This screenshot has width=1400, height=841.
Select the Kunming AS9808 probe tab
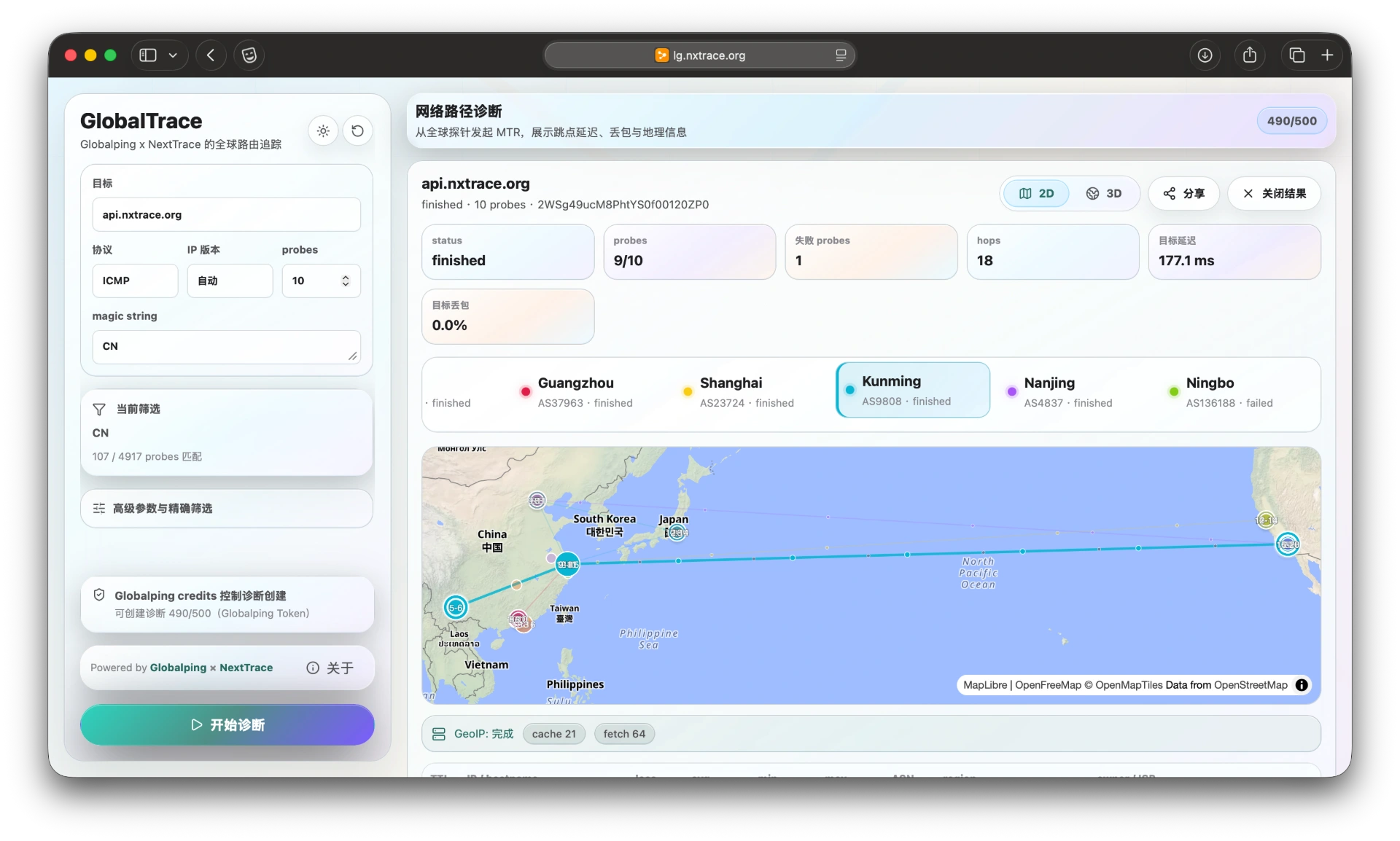pyautogui.click(x=913, y=391)
